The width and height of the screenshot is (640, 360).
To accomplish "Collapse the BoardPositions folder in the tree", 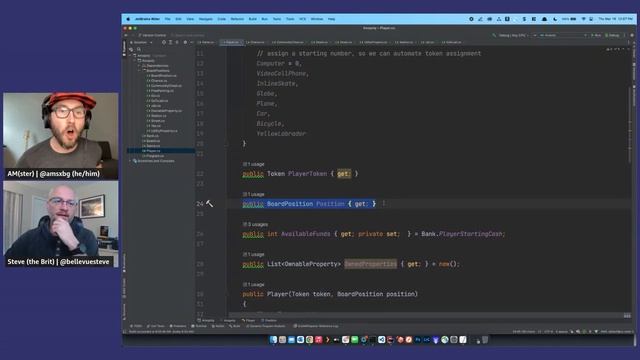I will point(140,71).
